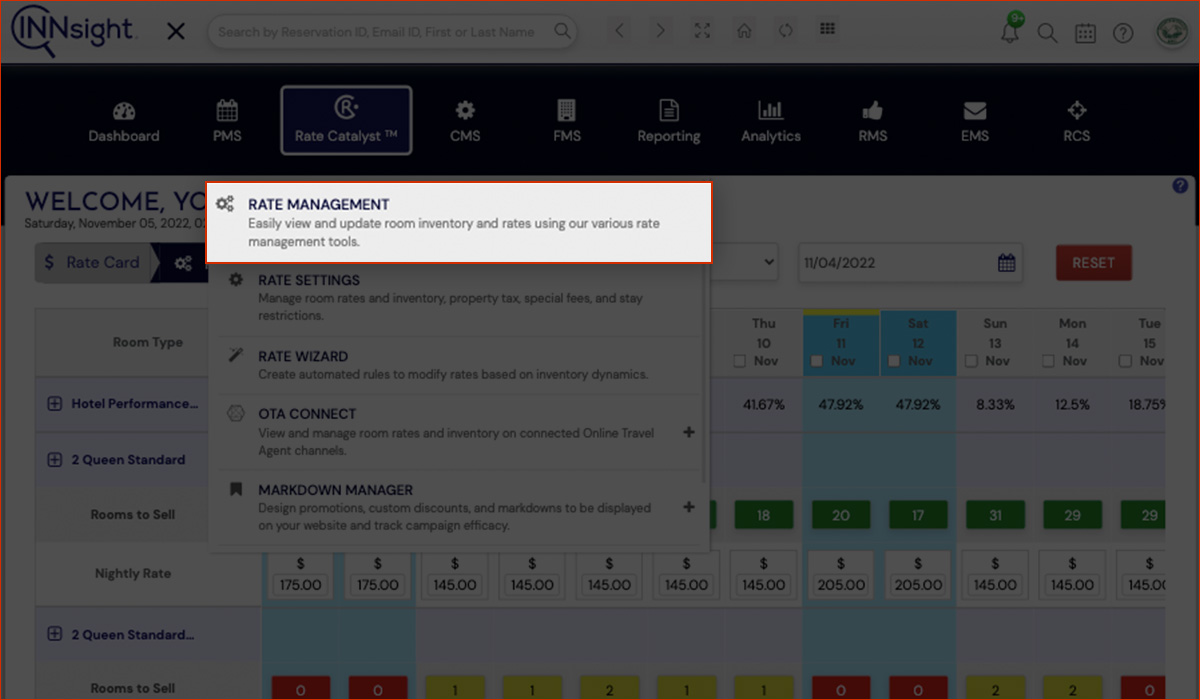
Task: Tick the Fri 11 Nov checkbox
Action: click(817, 361)
